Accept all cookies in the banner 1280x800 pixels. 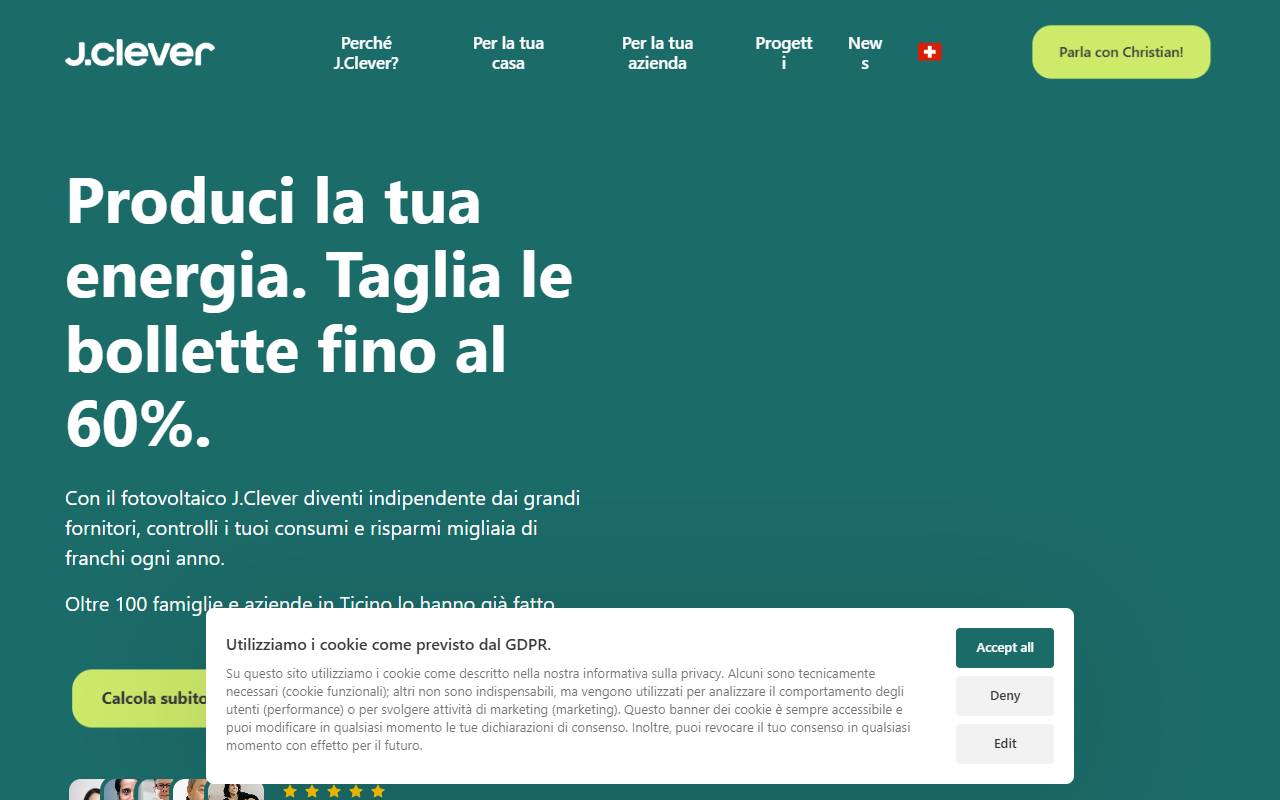click(x=1005, y=648)
